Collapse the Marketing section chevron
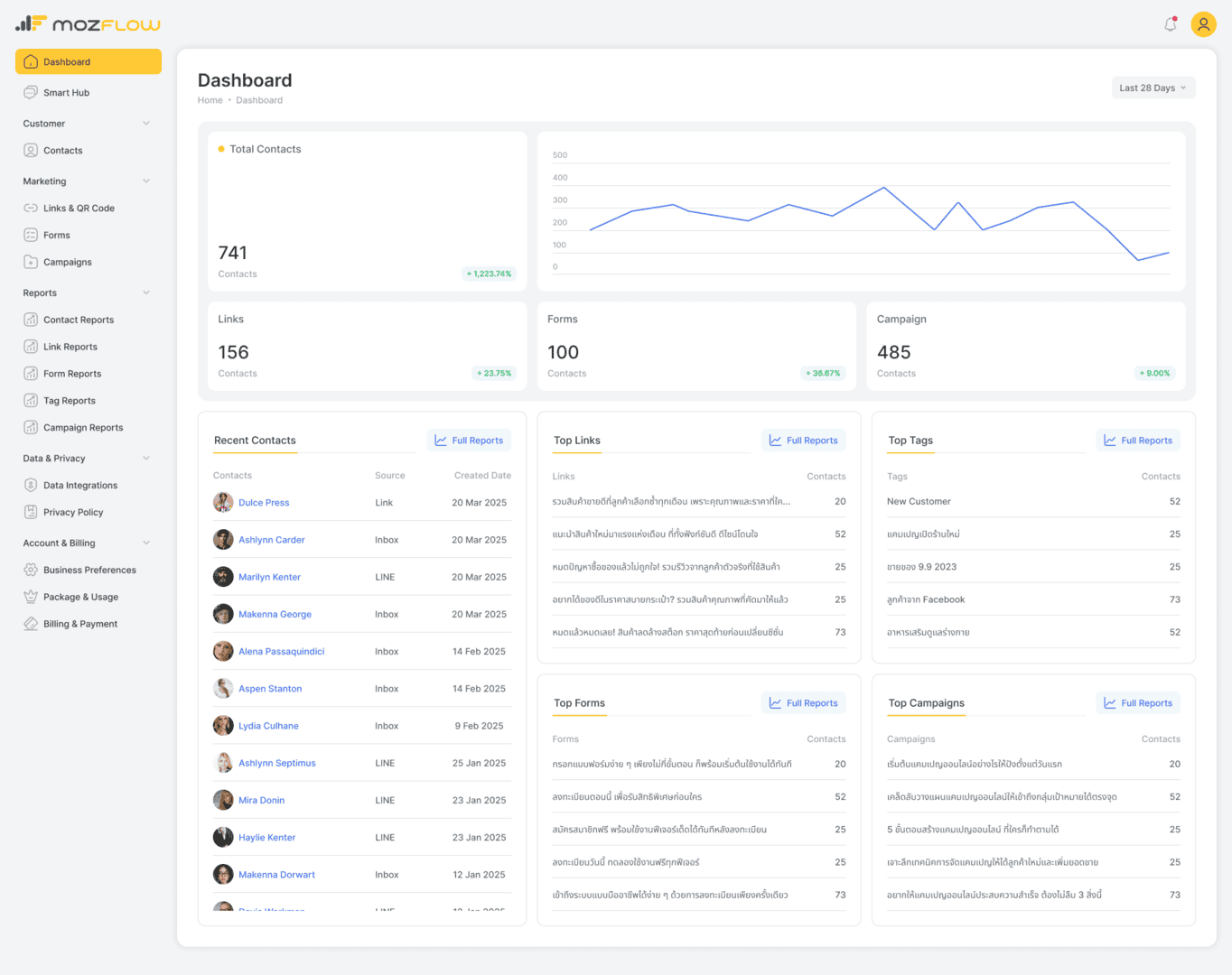 [146, 181]
